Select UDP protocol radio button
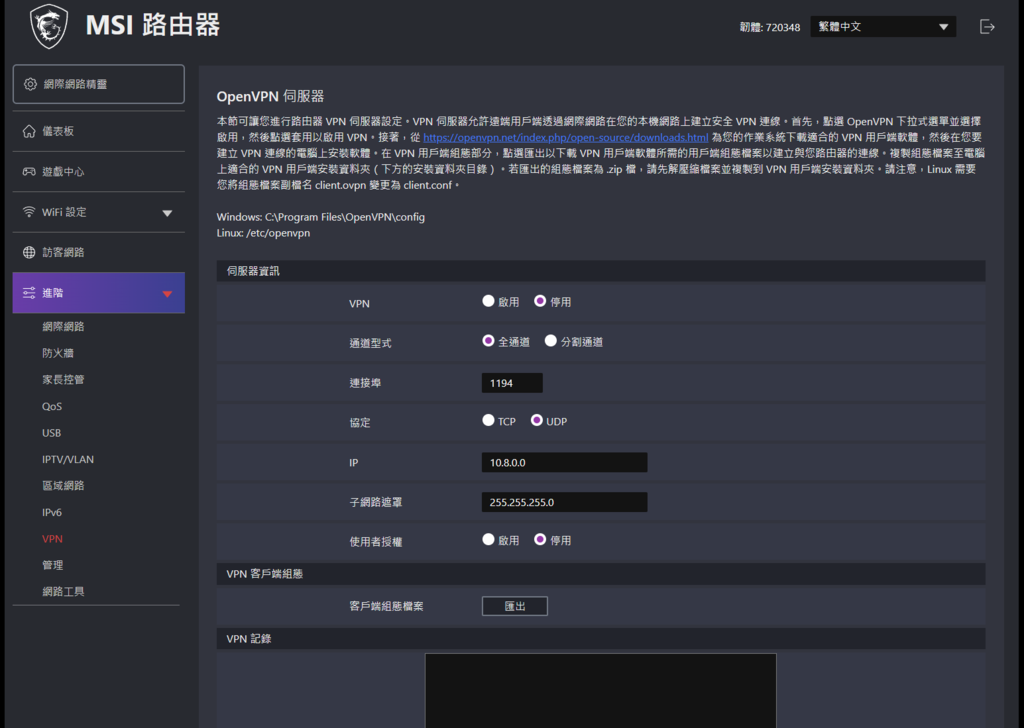 (537, 420)
